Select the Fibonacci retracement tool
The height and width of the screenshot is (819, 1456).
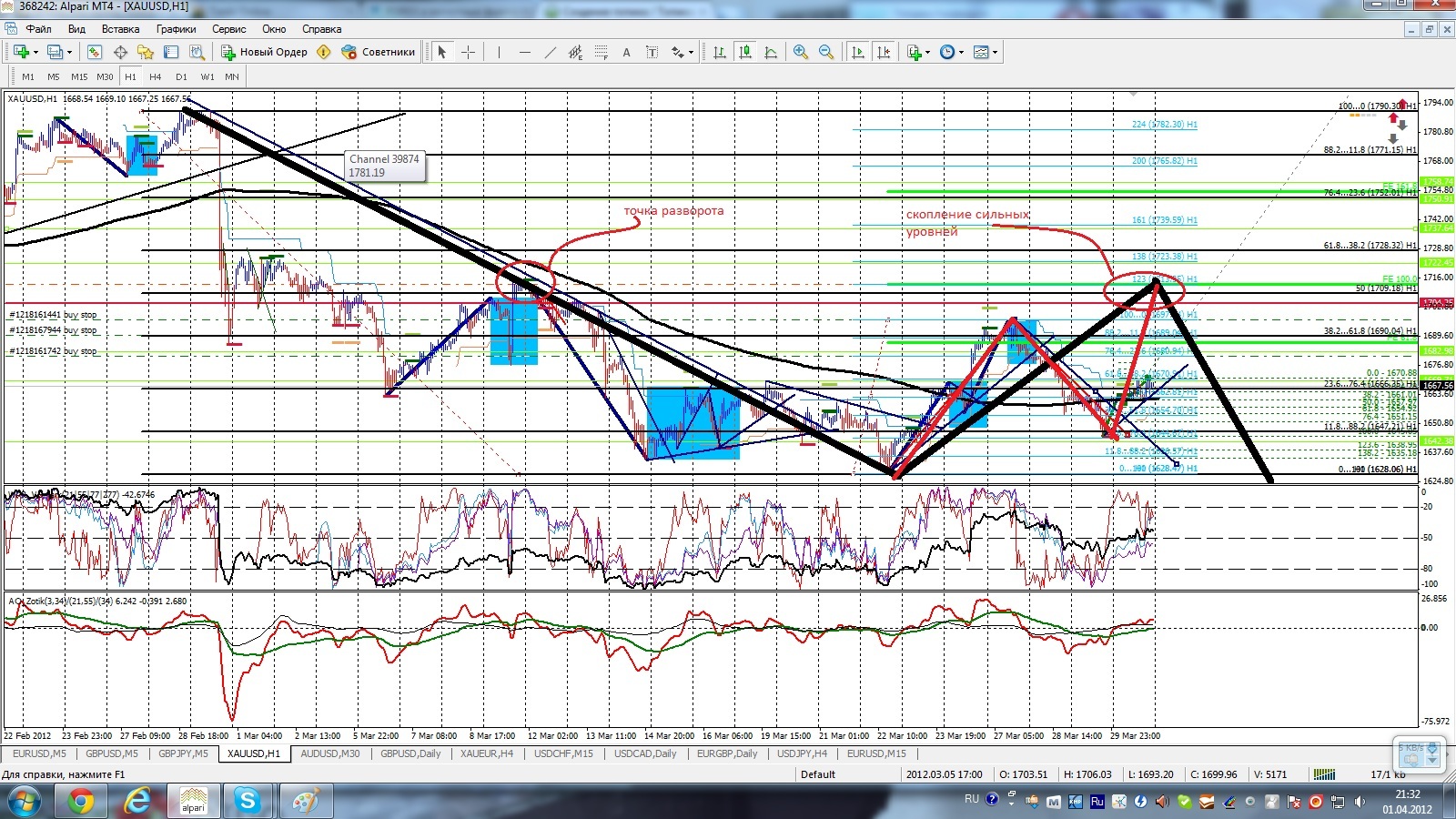(601, 52)
